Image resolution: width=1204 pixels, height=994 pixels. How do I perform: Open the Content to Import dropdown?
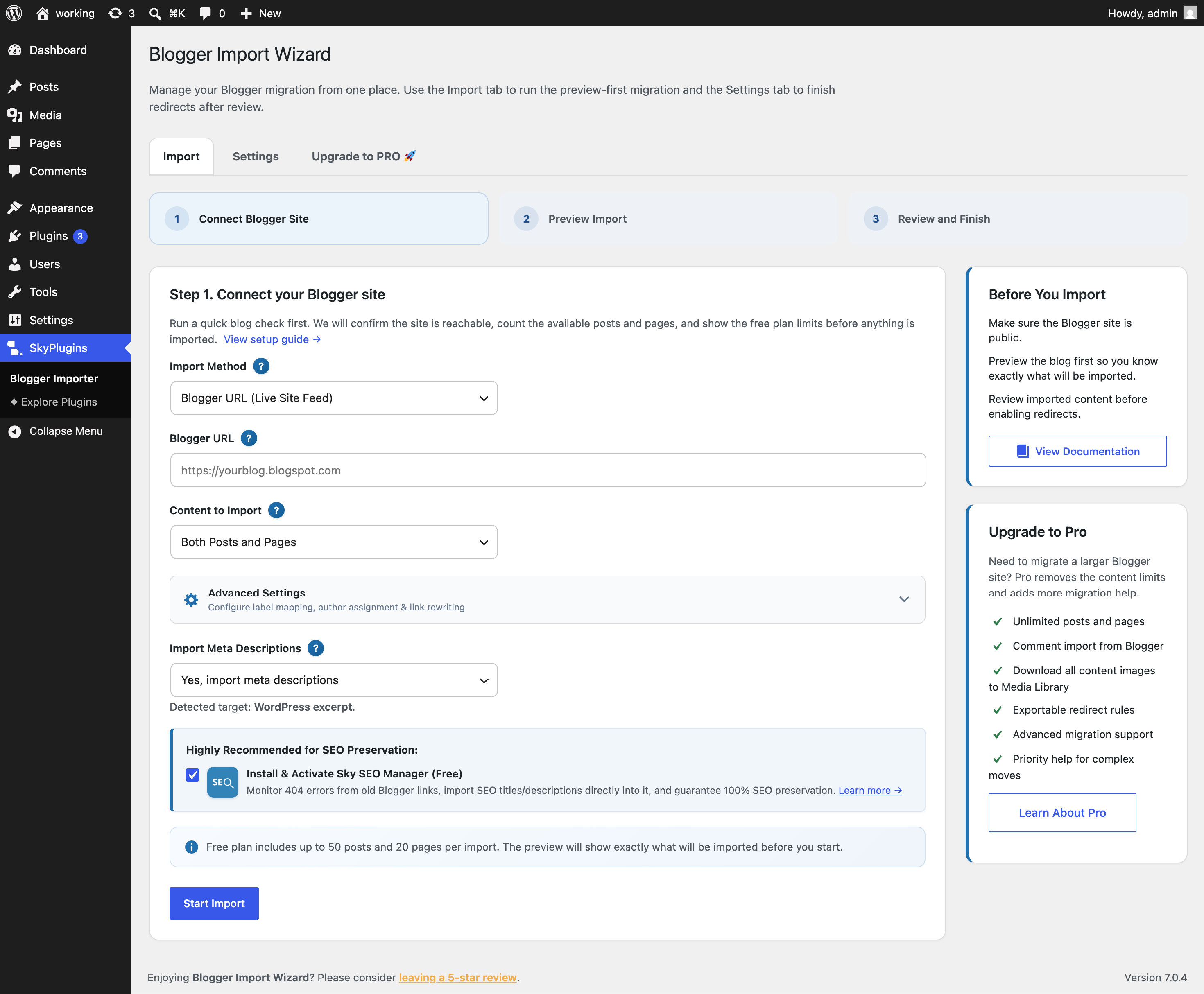[x=334, y=542]
